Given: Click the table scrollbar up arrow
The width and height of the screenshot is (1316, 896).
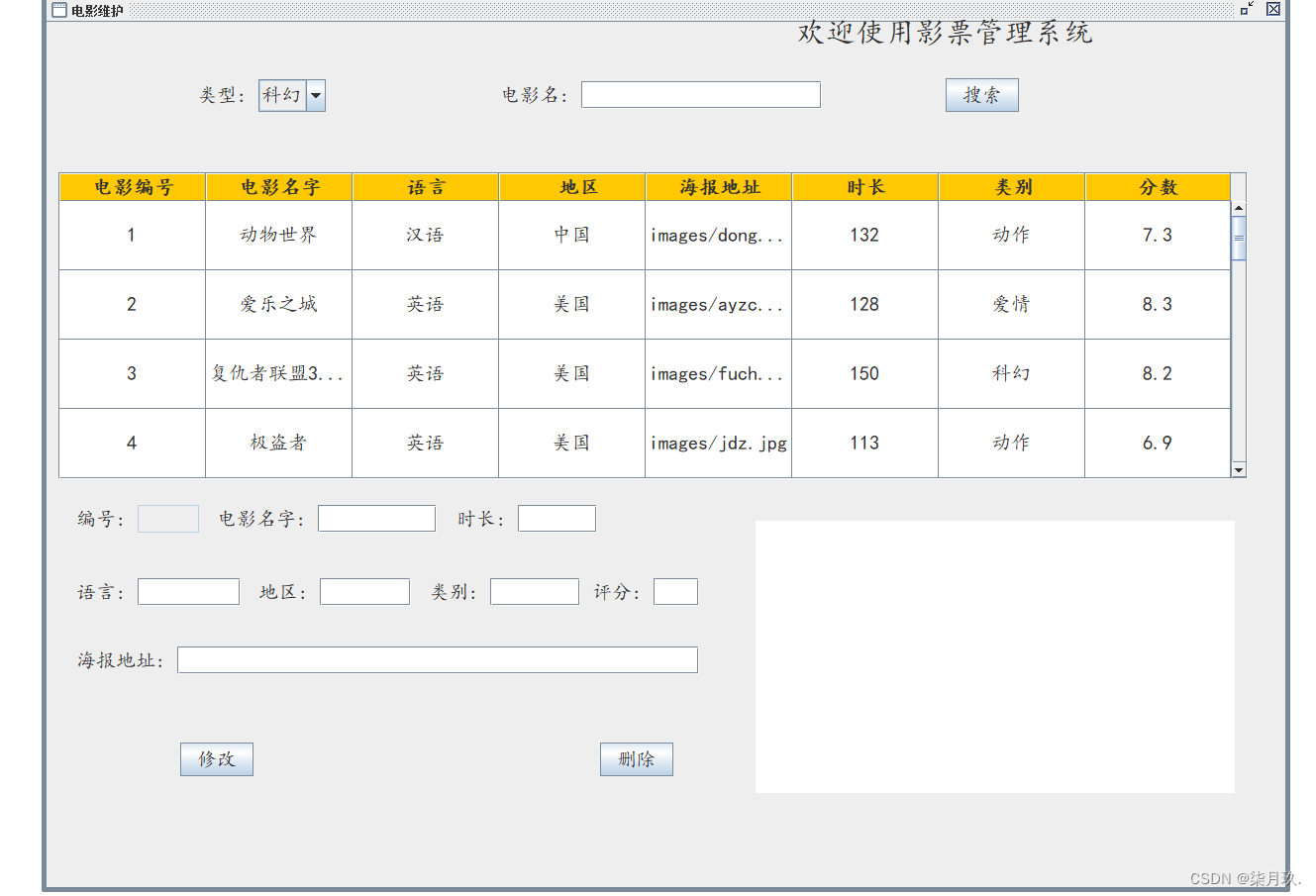Looking at the screenshot, I should [1238, 209].
